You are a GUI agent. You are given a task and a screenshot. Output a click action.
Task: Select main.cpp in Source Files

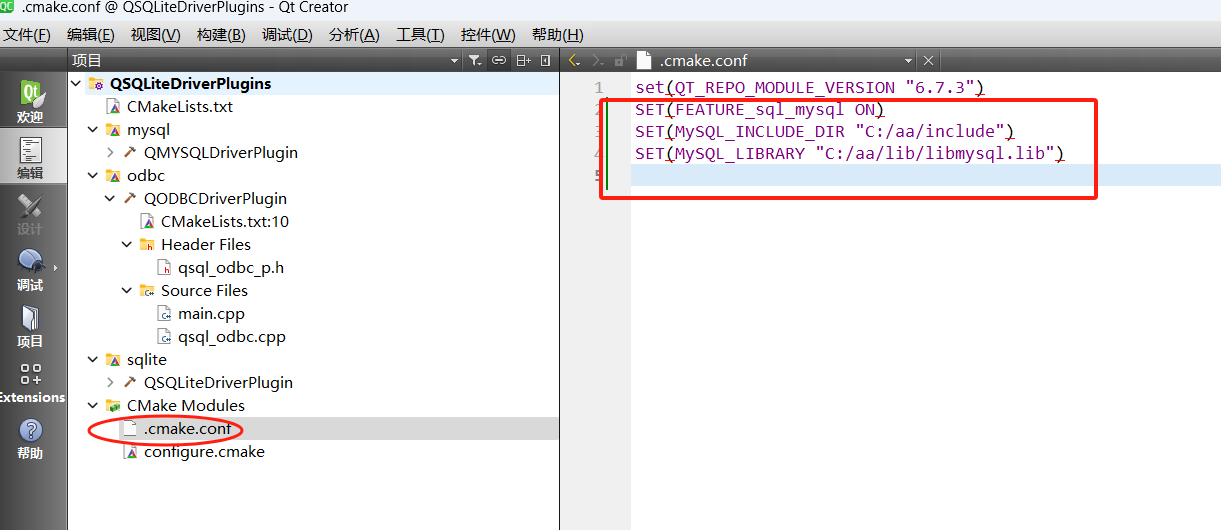click(211, 314)
